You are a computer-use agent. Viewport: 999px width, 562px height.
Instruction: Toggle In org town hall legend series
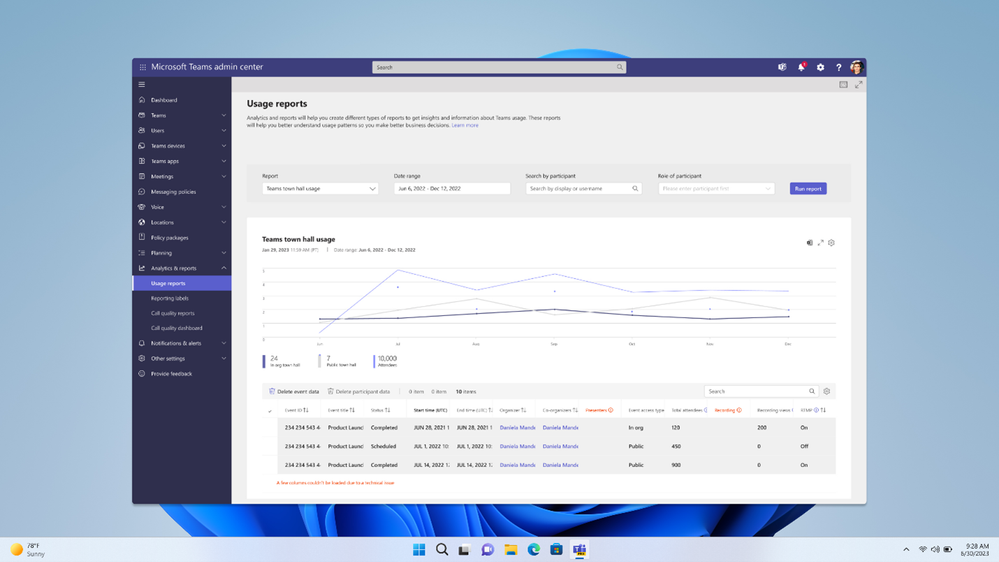point(282,361)
